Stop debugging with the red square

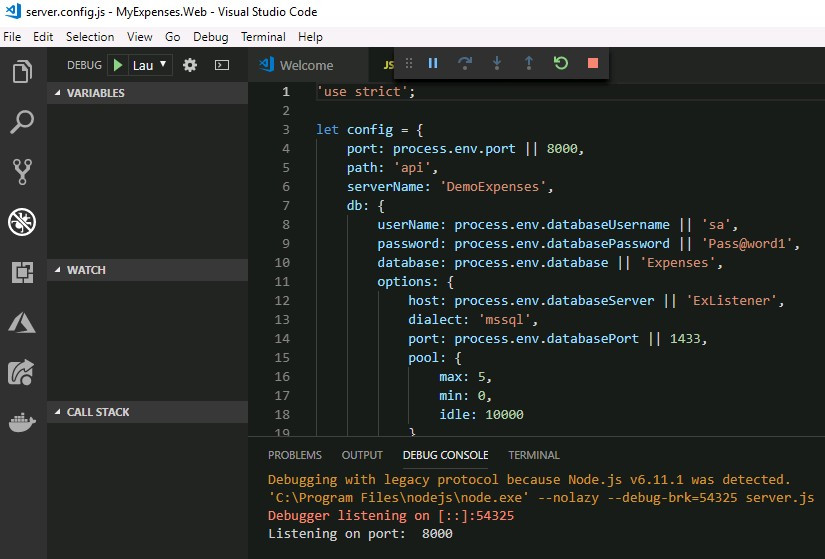click(x=593, y=63)
